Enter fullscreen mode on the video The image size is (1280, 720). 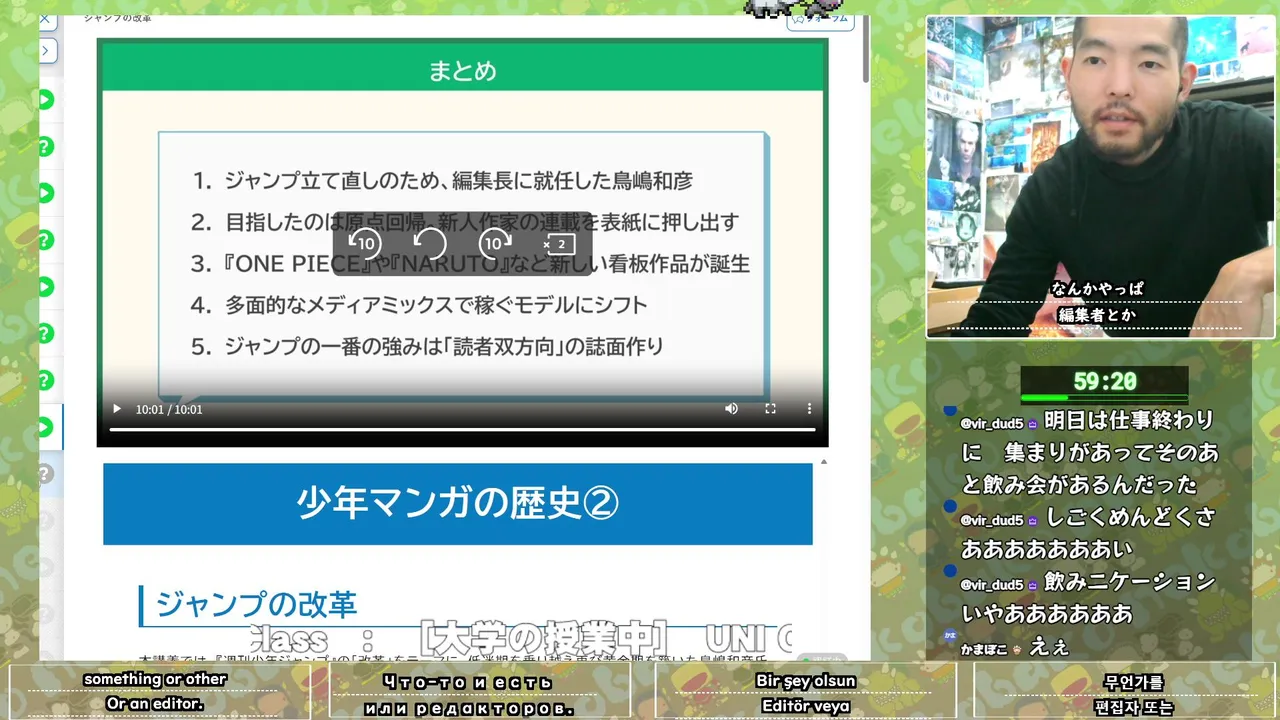click(770, 408)
